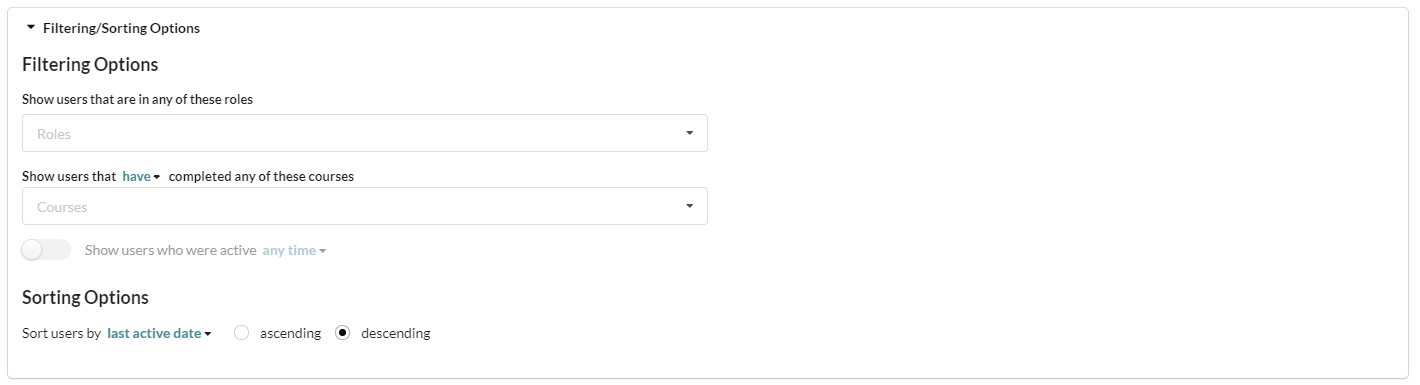Click the caret beside 'have'
Viewport: 1420px width, 385px height.
tap(157, 177)
